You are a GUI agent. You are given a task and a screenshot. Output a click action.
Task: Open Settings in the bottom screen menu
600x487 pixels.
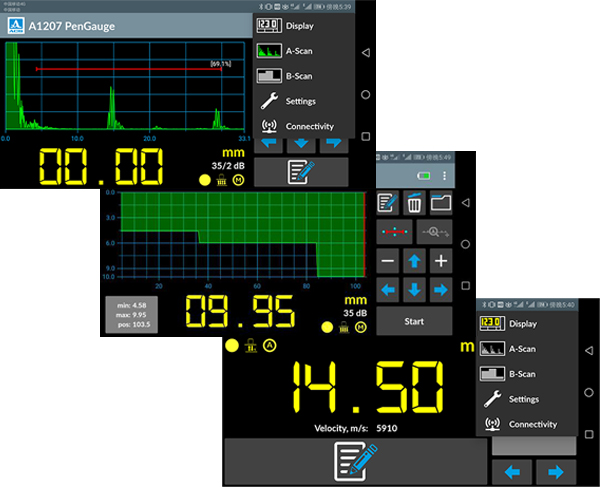pos(527,399)
